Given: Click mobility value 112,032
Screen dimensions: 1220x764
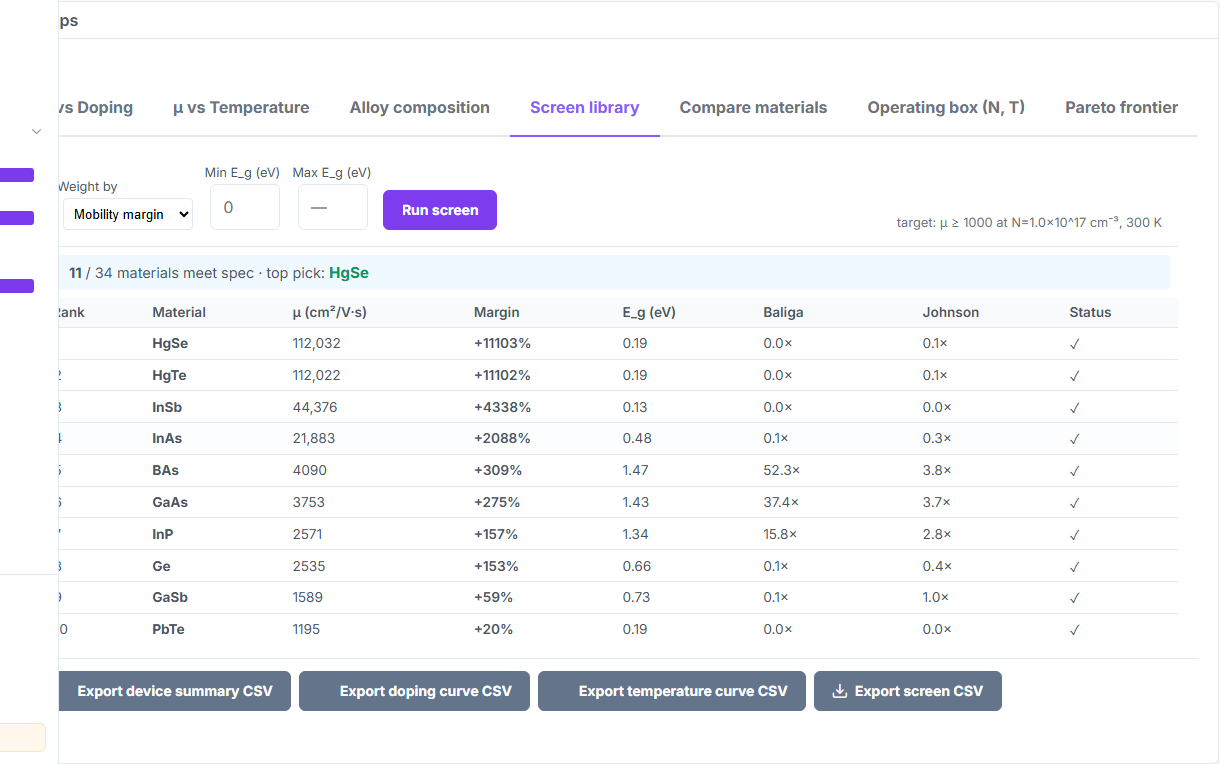Looking at the screenshot, I should pyautogui.click(x=316, y=343).
